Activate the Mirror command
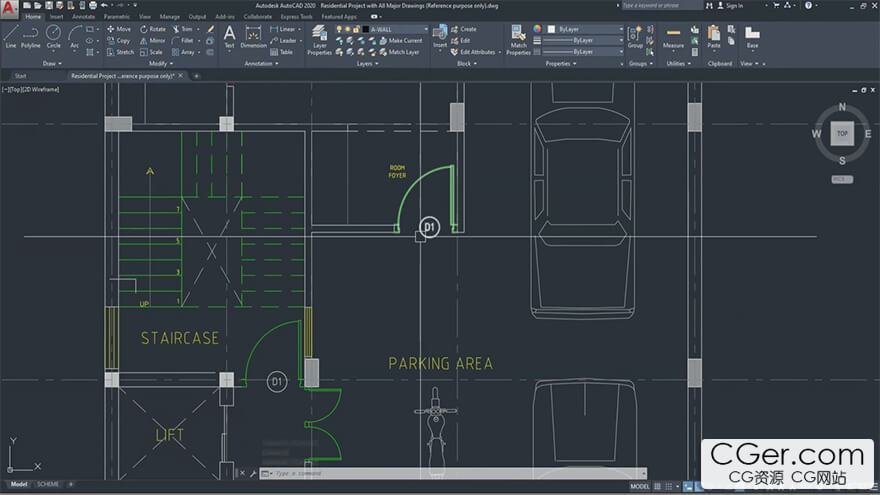 tap(153, 40)
